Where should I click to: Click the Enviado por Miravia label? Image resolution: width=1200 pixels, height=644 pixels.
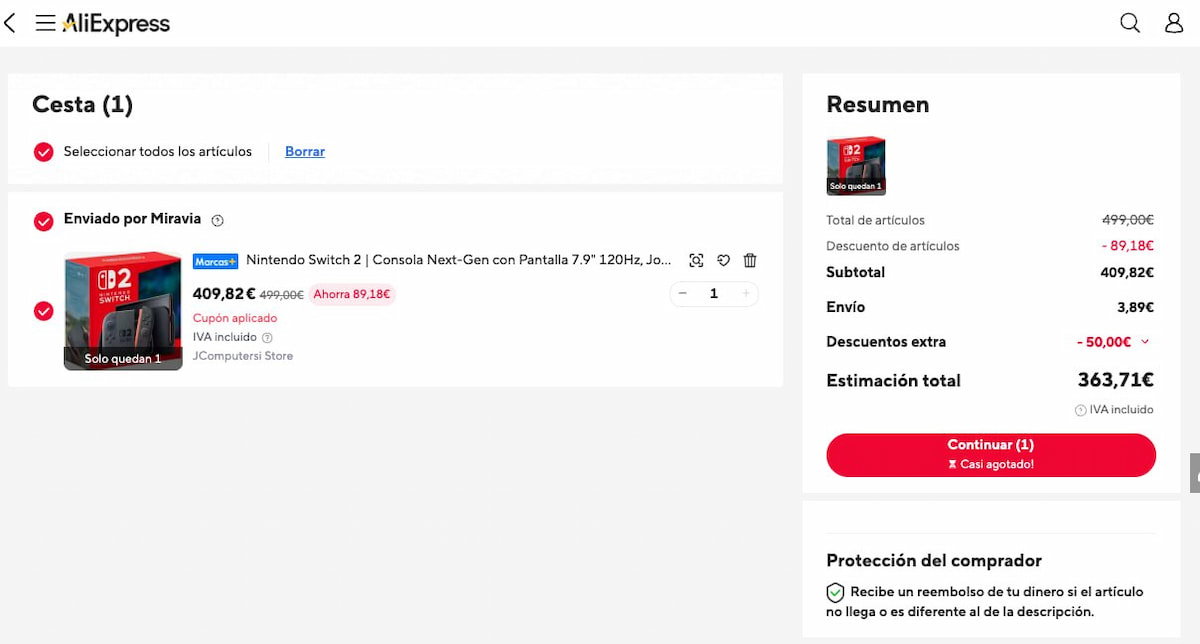132,219
